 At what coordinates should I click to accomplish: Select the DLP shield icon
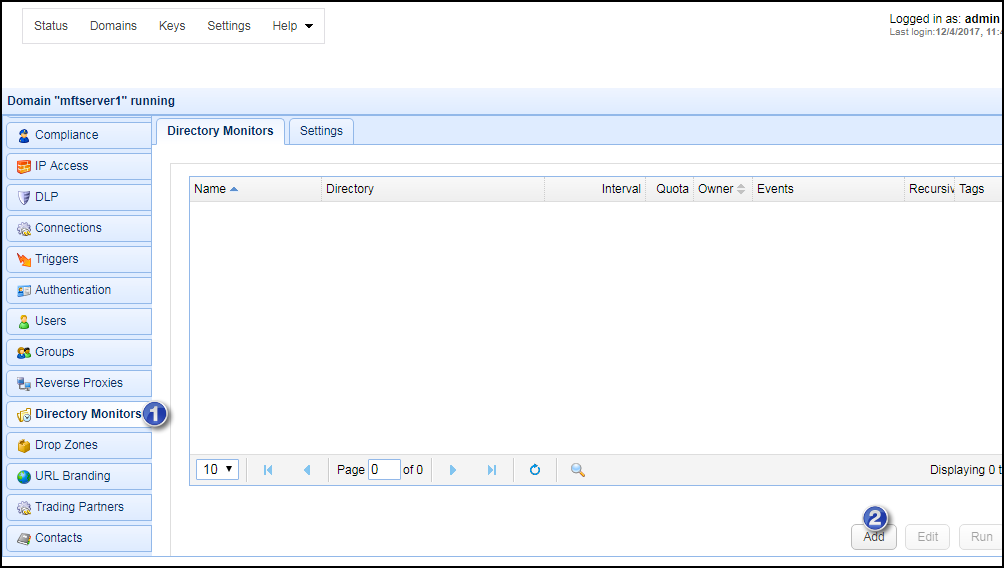pos(24,197)
